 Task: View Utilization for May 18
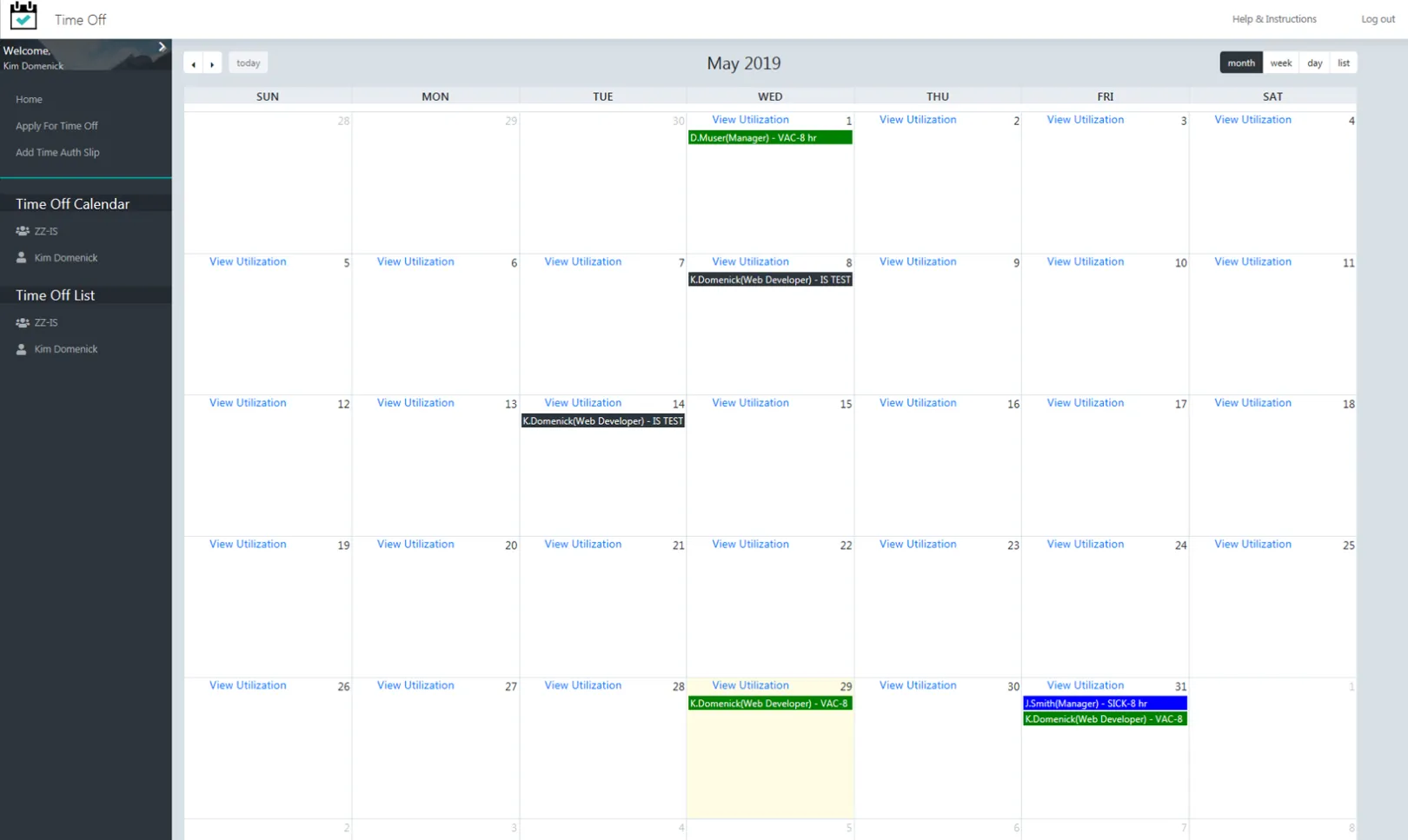pos(1252,403)
